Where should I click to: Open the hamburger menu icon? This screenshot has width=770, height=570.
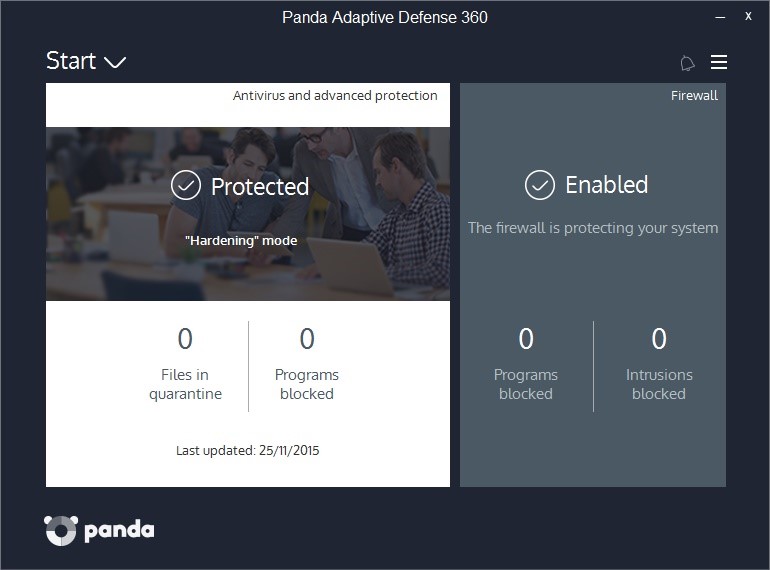[x=718, y=62]
